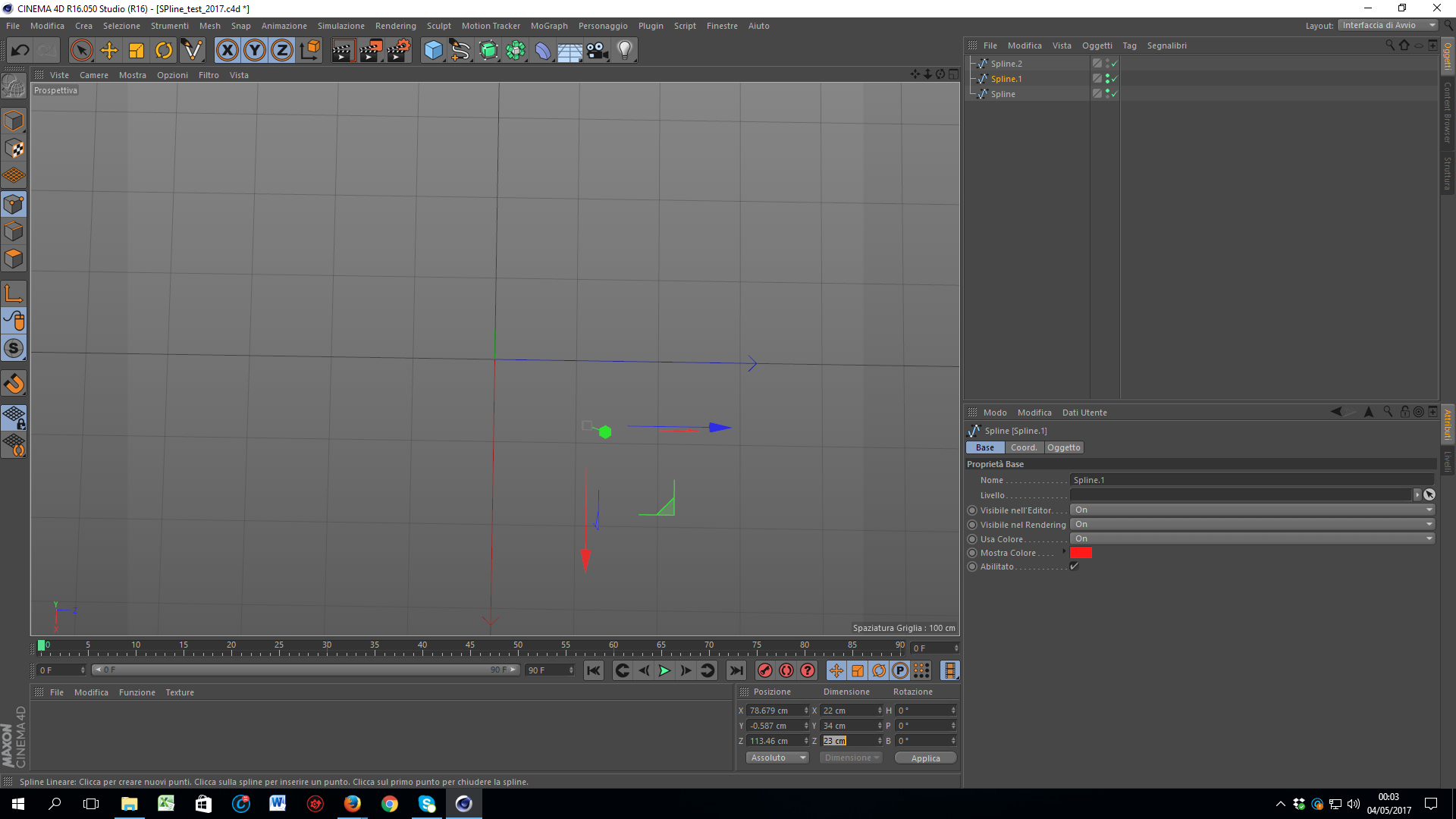The height and width of the screenshot is (819, 1456).
Task: Add a light object
Action: point(624,51)
